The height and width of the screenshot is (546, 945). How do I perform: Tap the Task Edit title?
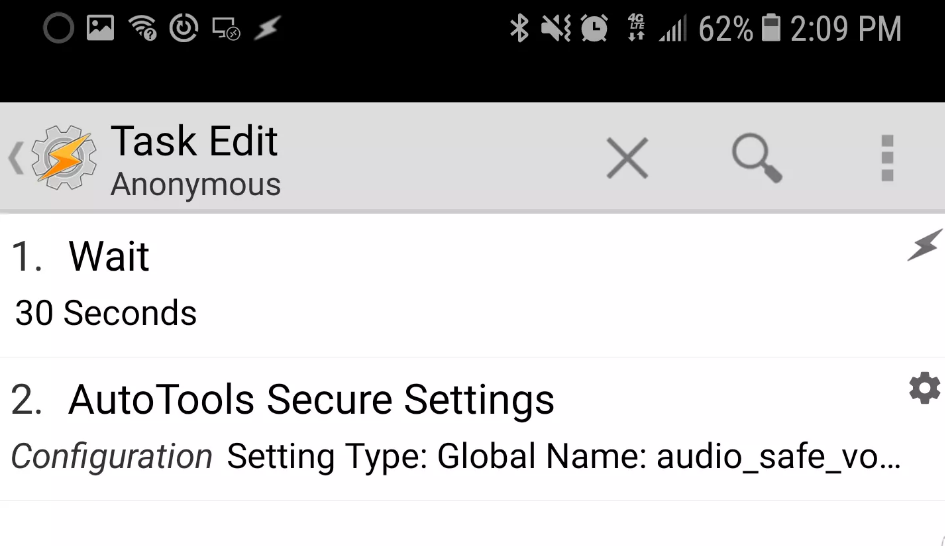tap(194, 141)
